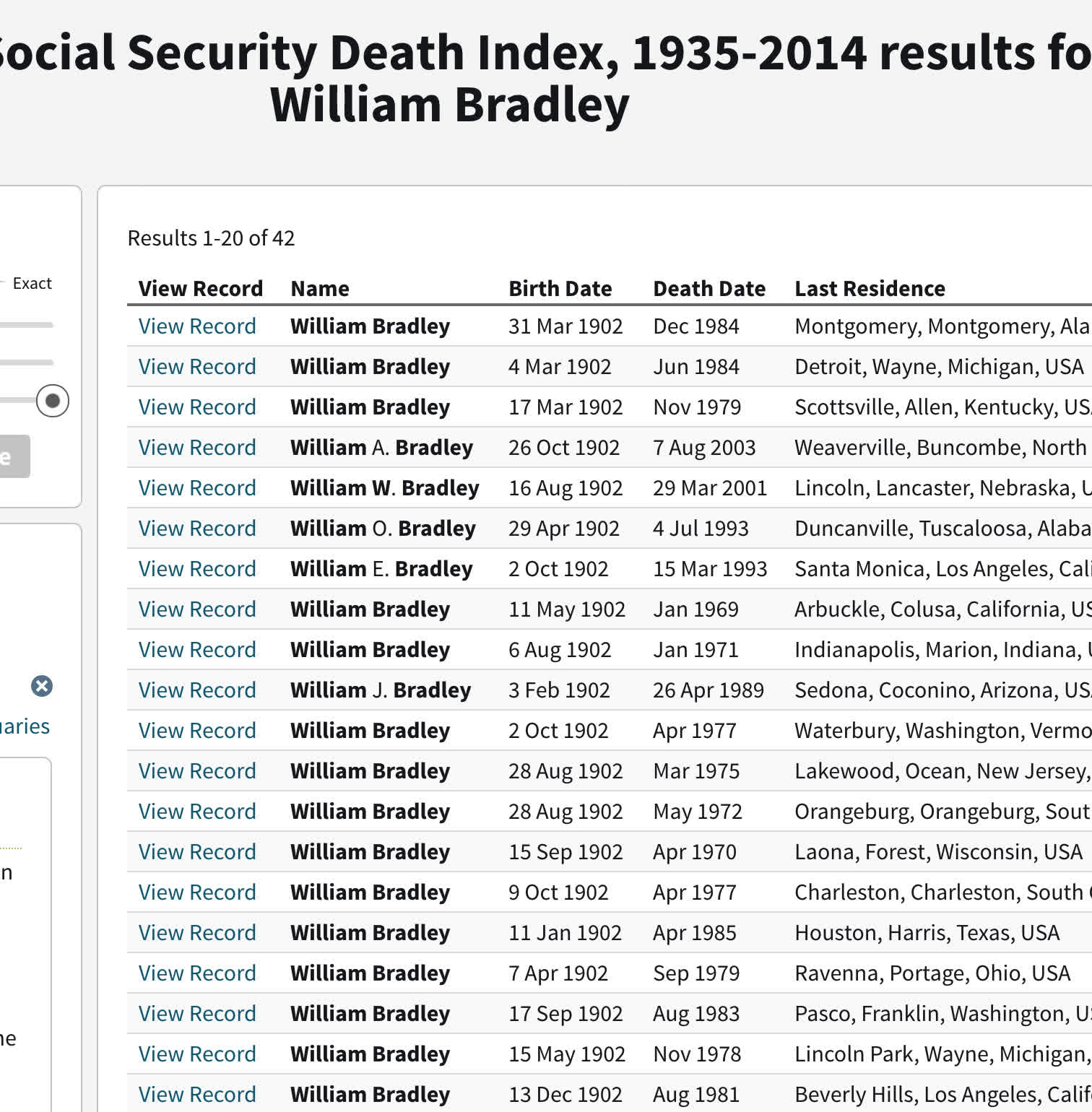View Record for William J. Bradley
The height and width of the screenshot is (1112, 1092).
(197, 690)
